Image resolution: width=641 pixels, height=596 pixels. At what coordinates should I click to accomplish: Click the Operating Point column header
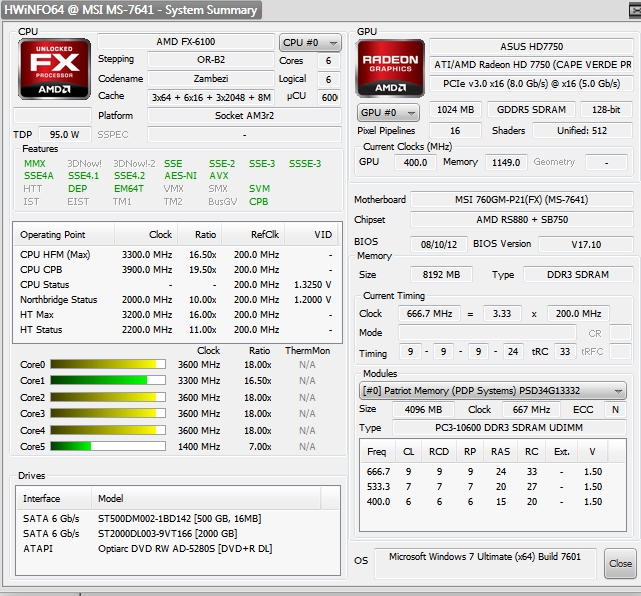[x=64, y=235]
